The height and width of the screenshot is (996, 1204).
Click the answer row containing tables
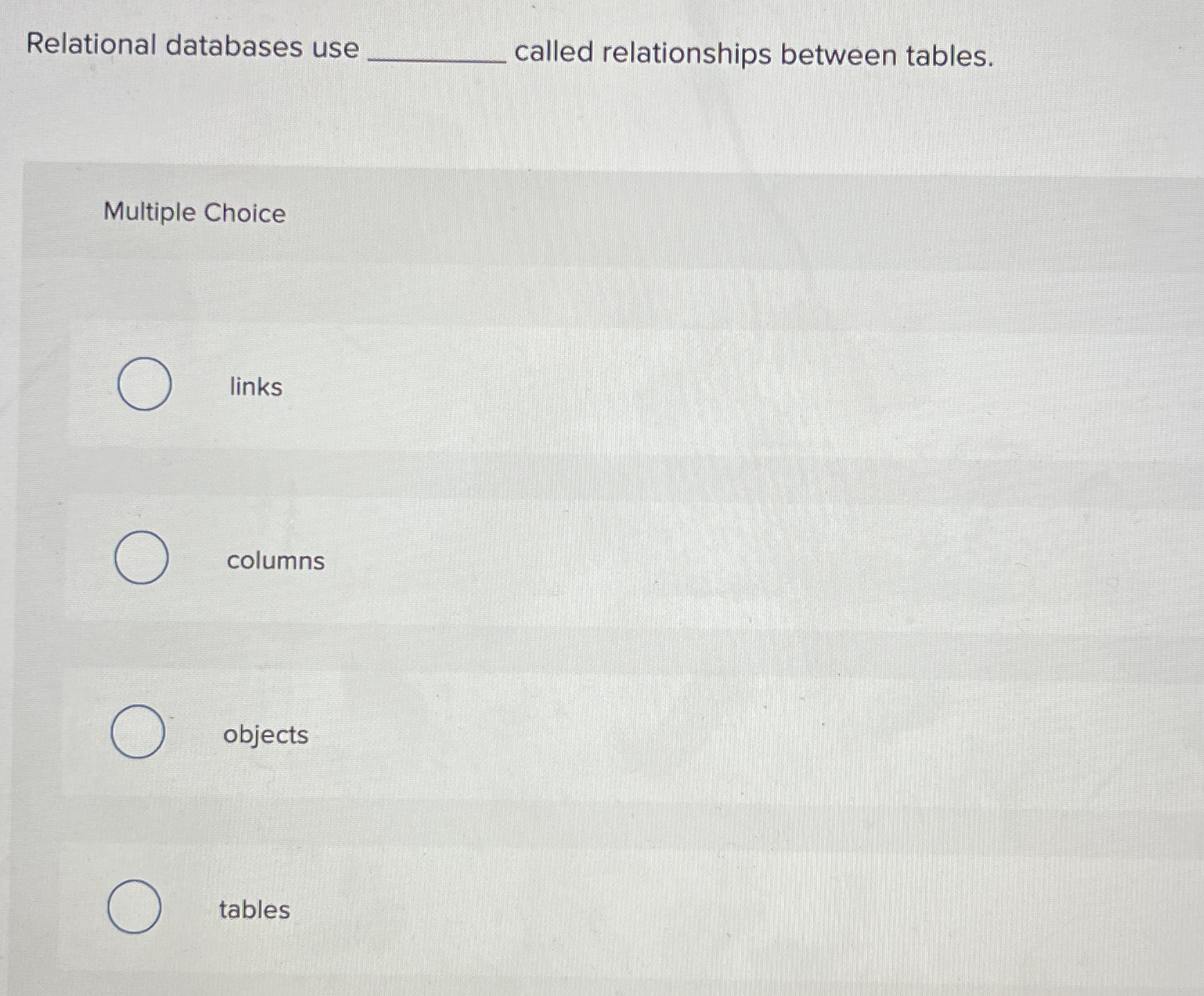coord(415,909)
